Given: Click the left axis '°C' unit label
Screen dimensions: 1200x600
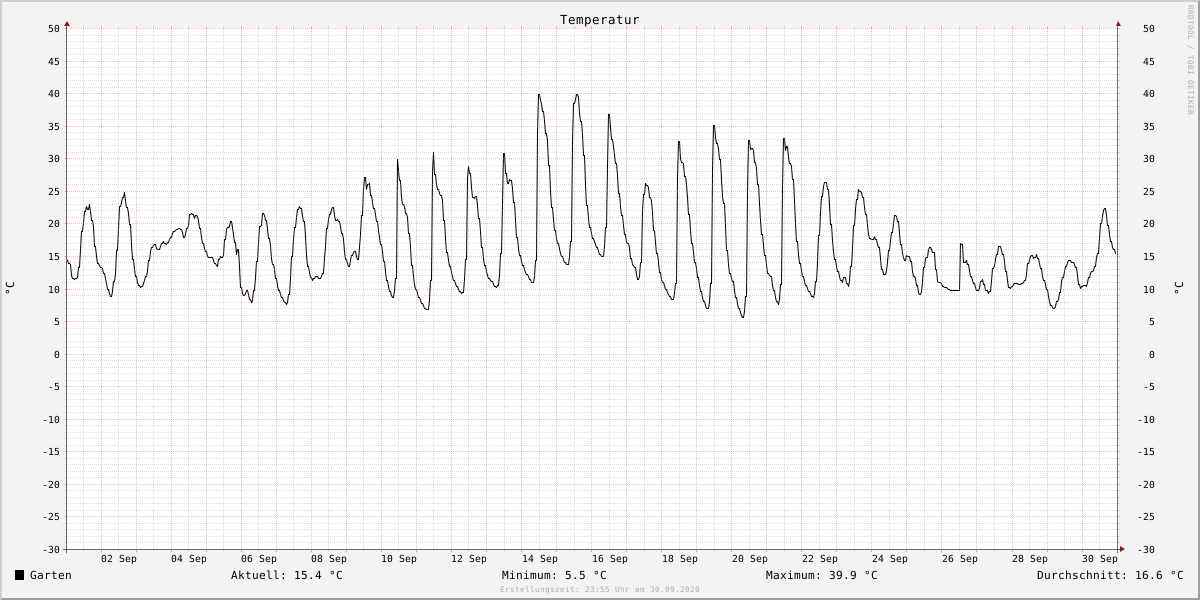Looking at the screenshot, I should (x=10, y=288).
